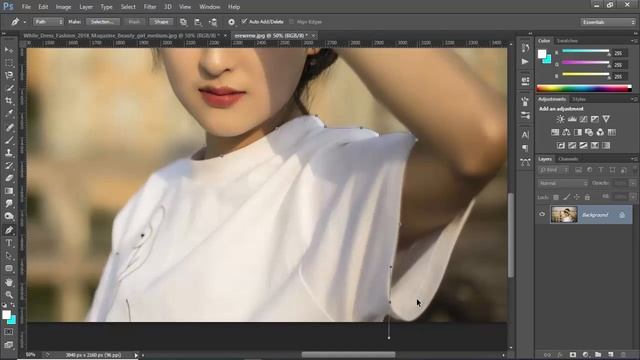Open status bar info arrow menu
Screen dimensions: 640x360
tap(136, 355)
